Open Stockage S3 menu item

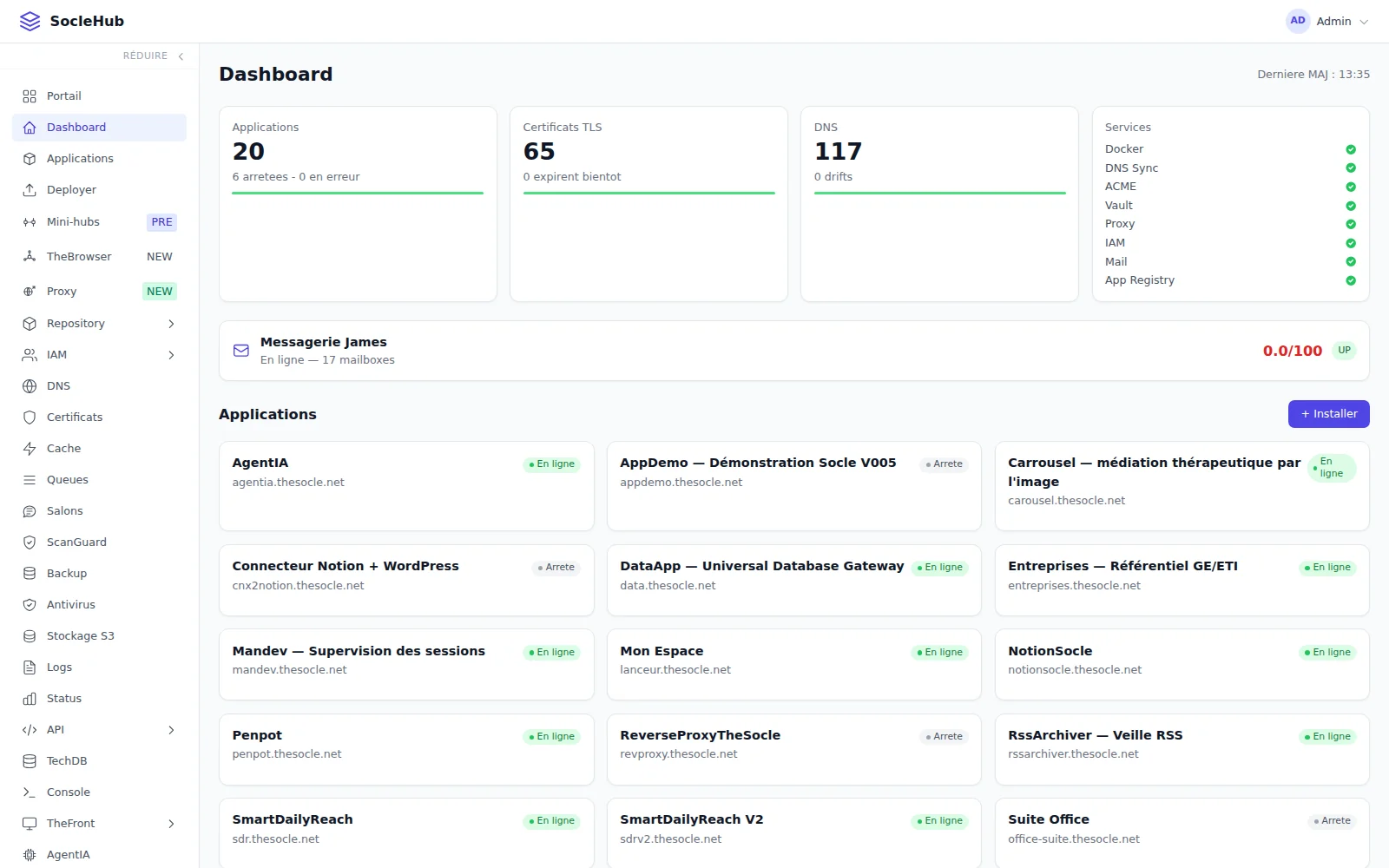tap(99, 636)
